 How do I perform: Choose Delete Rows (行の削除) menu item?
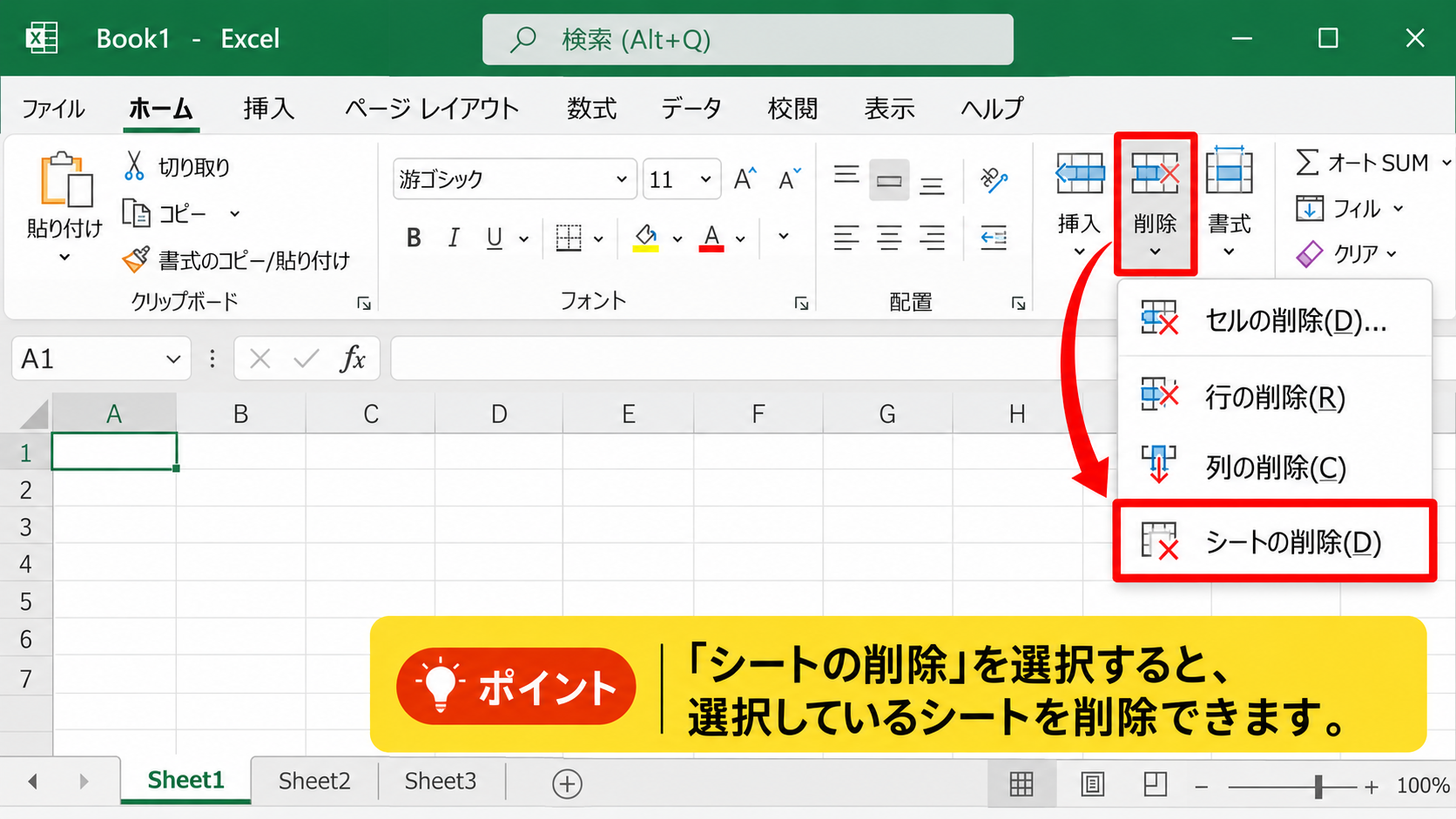coord(1275,397)
